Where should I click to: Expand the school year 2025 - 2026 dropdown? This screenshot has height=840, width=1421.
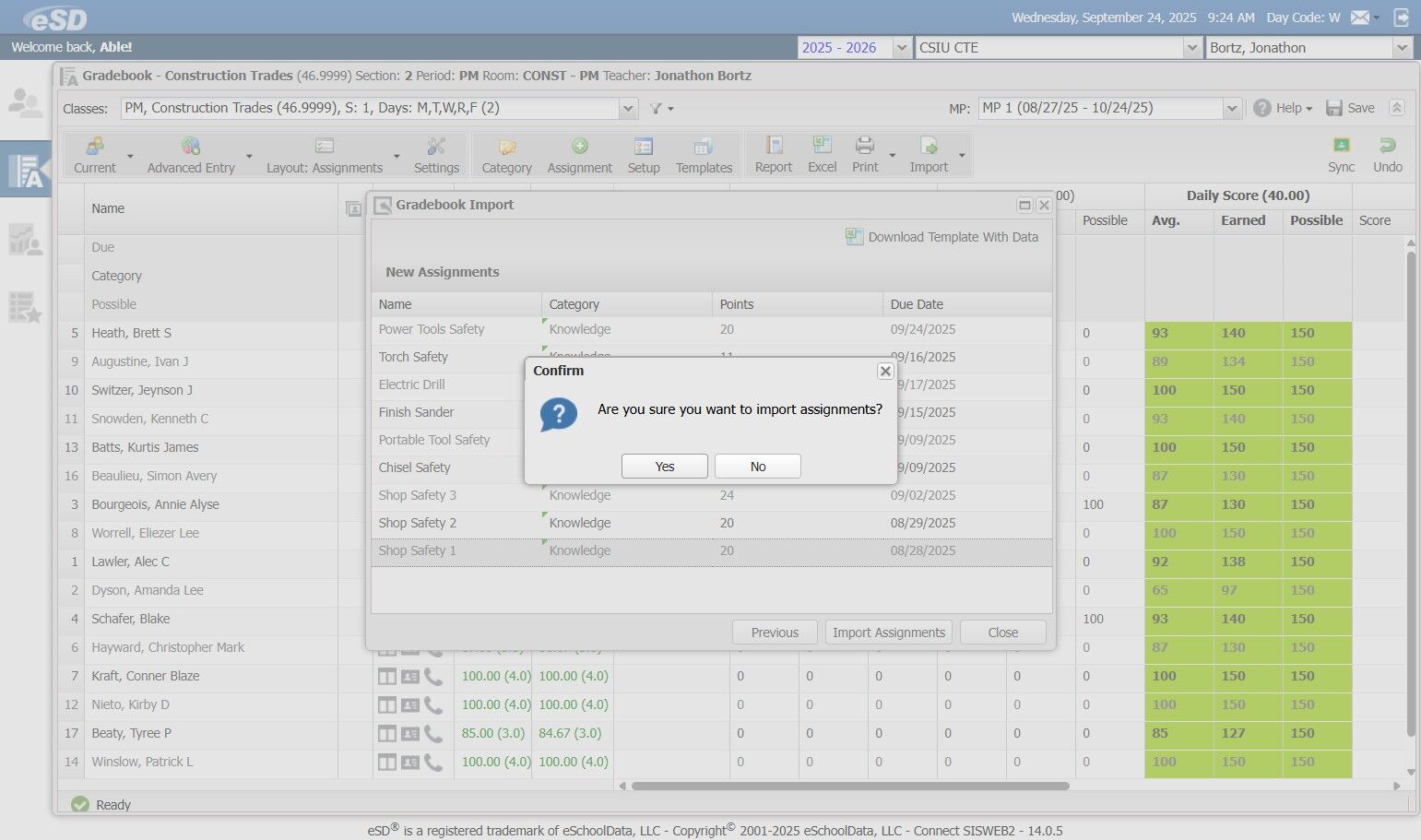point(902,48)
